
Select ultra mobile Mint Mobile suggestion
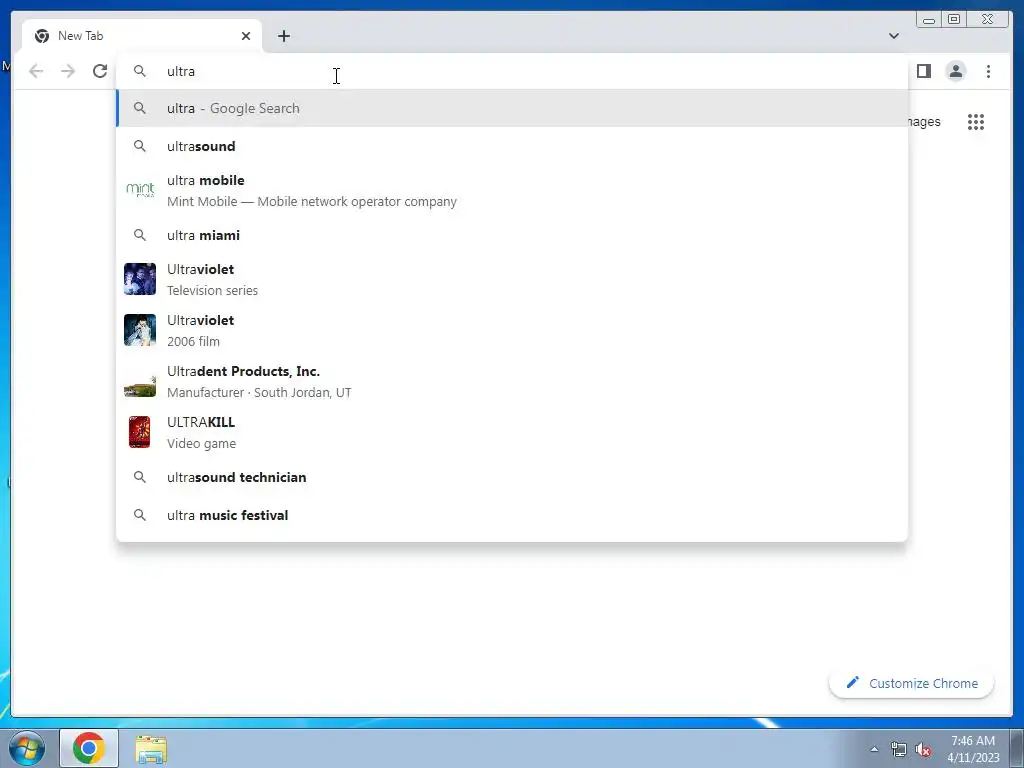[512, 191]
